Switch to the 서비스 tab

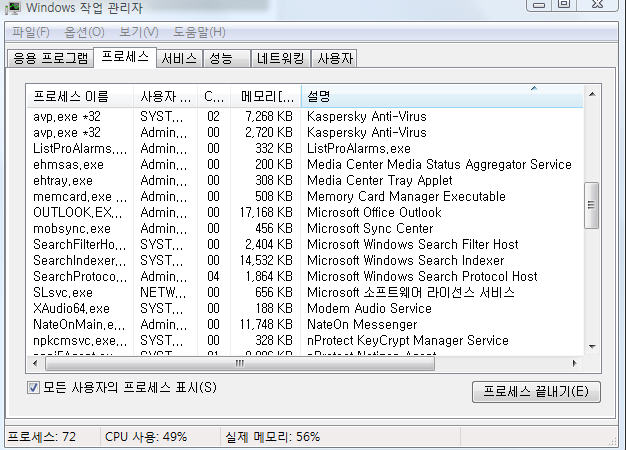[179, 58]
